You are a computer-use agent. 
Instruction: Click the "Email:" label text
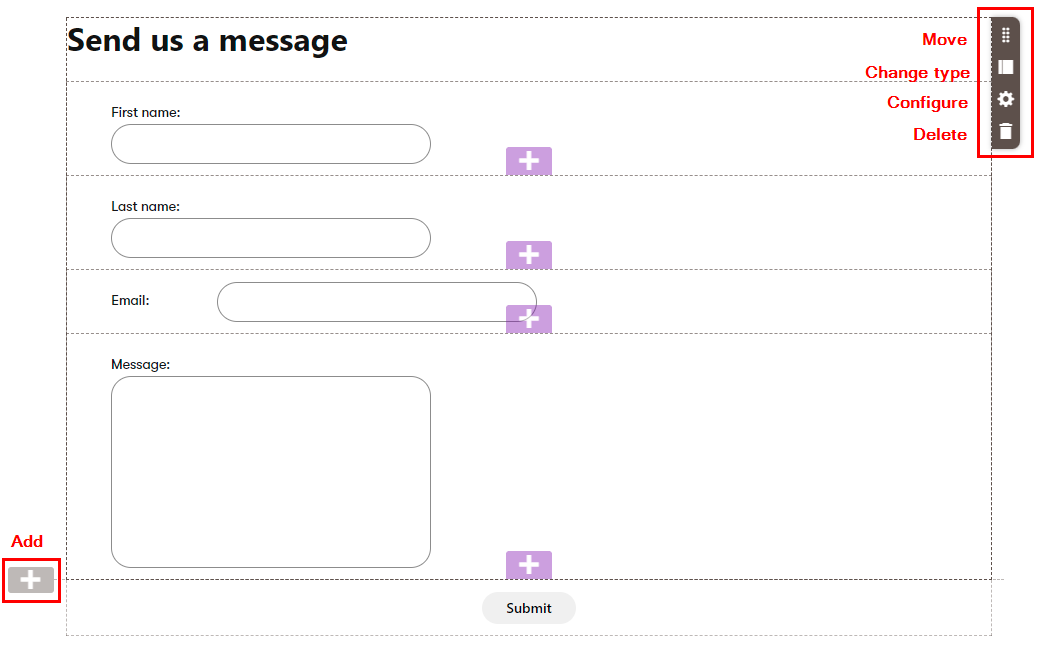coord(130,300)
